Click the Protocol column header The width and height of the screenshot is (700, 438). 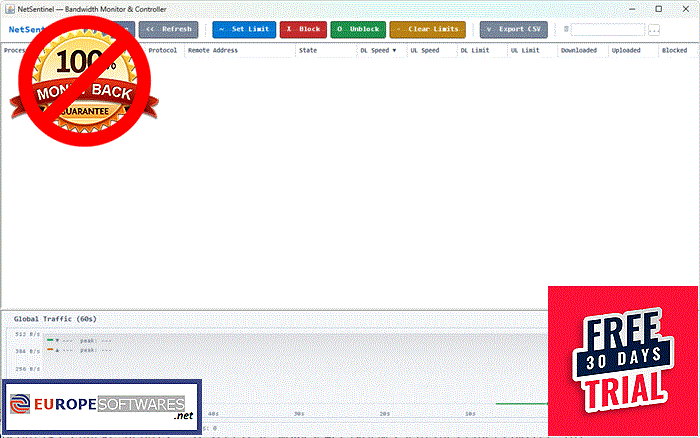pyautogui.click(x=162, y=50)
